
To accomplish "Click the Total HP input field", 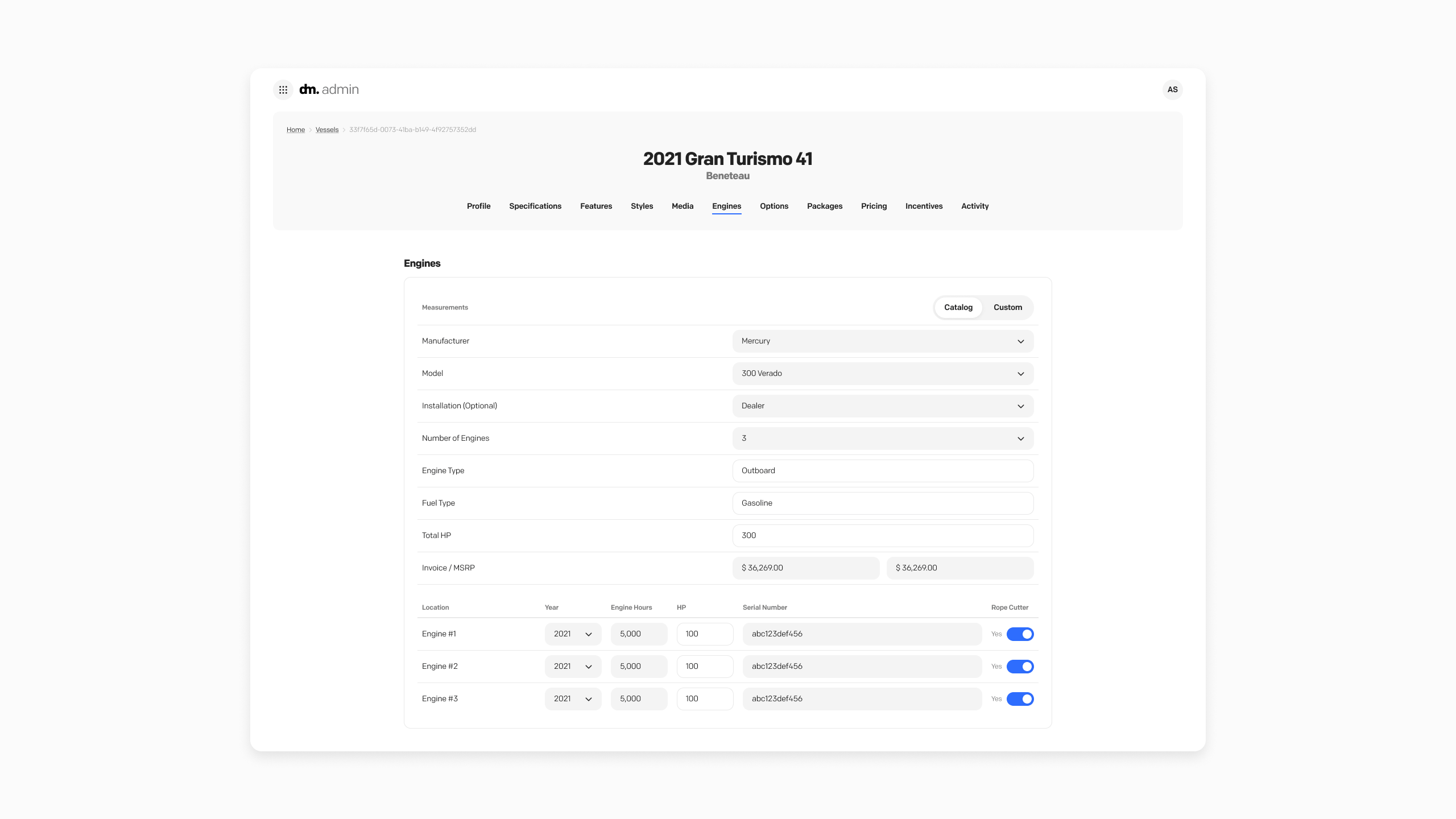I will coord(882,536).
